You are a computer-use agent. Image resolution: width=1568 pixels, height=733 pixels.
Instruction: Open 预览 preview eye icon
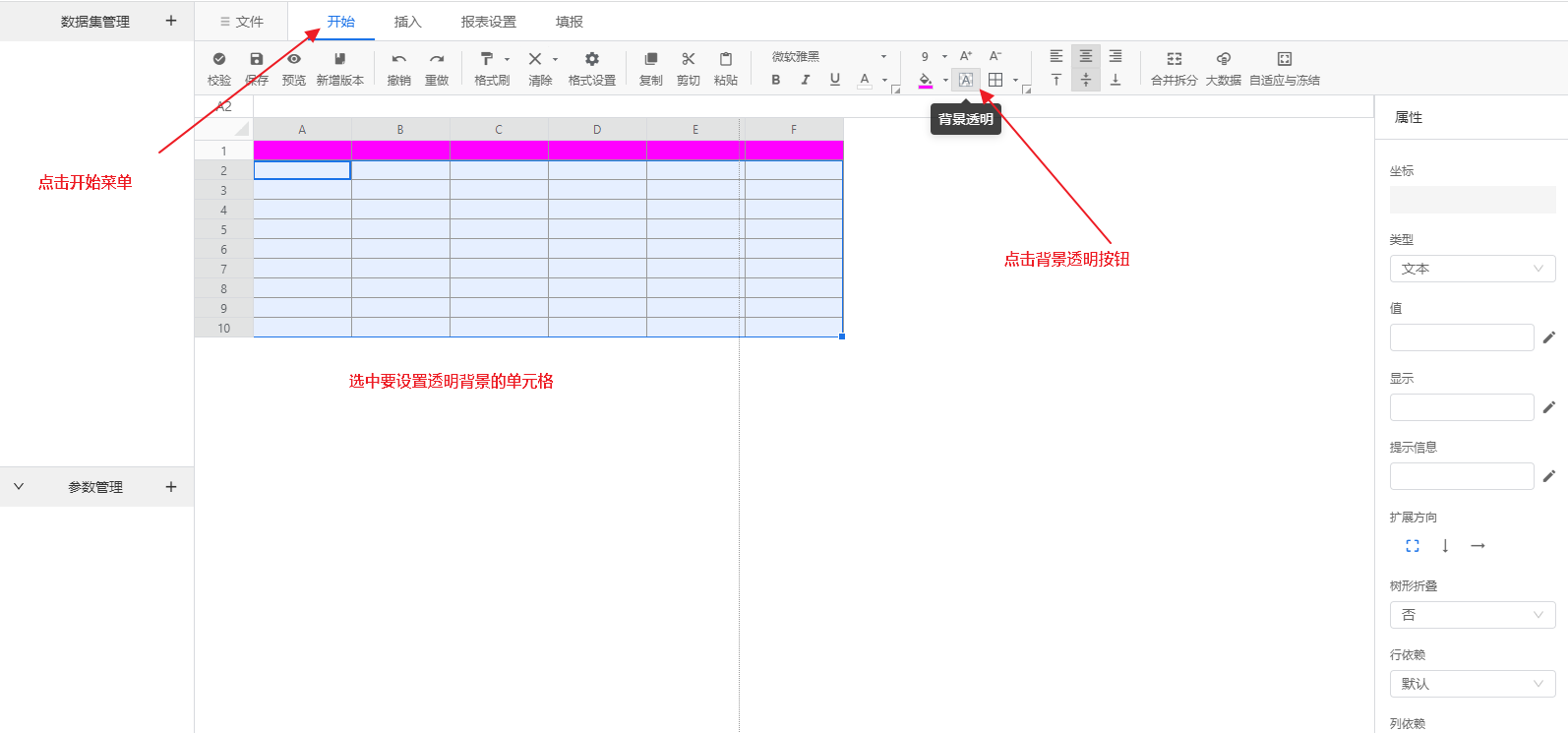294,59
